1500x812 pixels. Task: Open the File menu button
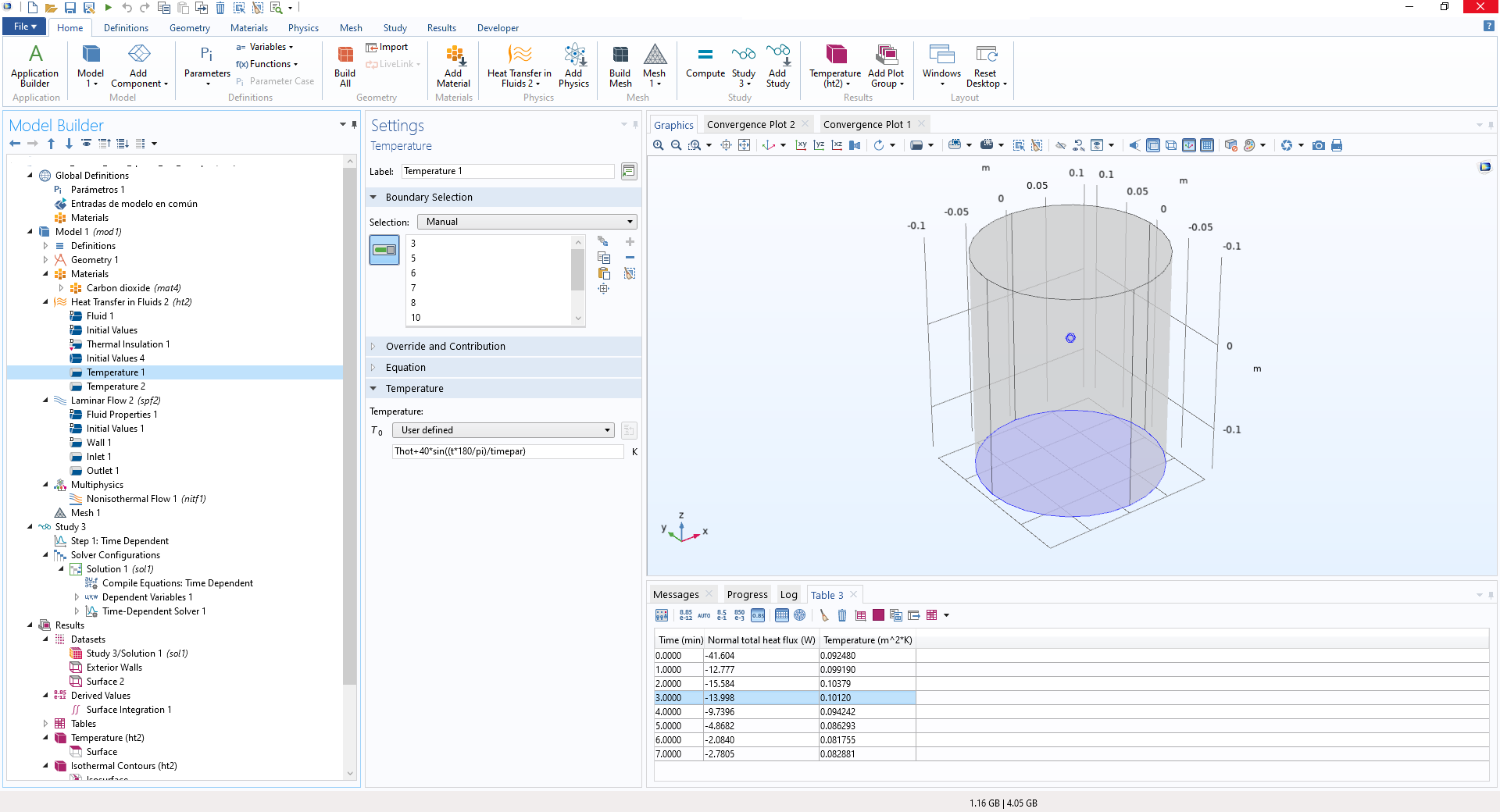[x=25, y=27]
